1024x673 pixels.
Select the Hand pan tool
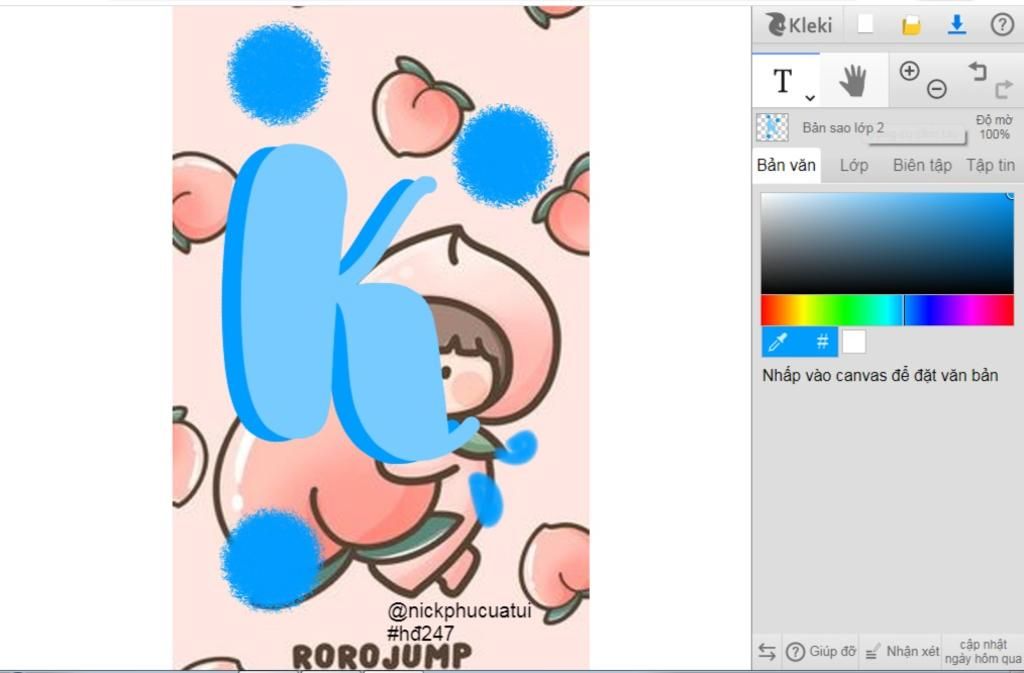[853, 82]
